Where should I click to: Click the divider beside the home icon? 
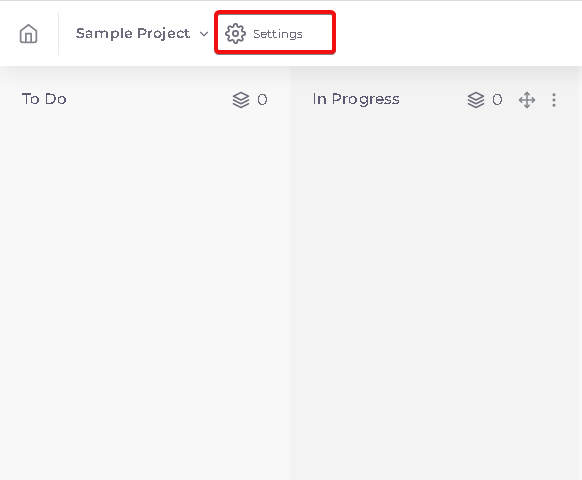[58, 33]
